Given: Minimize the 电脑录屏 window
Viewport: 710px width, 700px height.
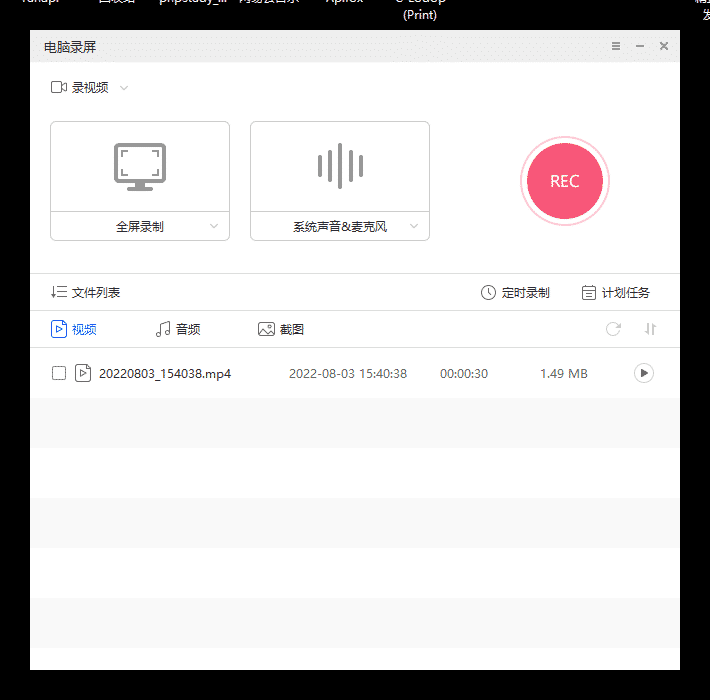Looking at the screenshot, I should point(640,46).
